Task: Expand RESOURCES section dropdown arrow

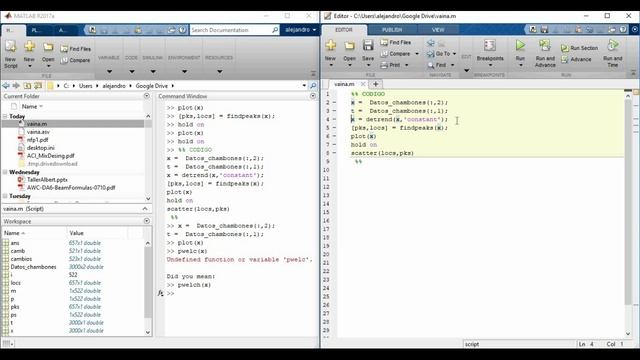Action: (x=219, y=71)
